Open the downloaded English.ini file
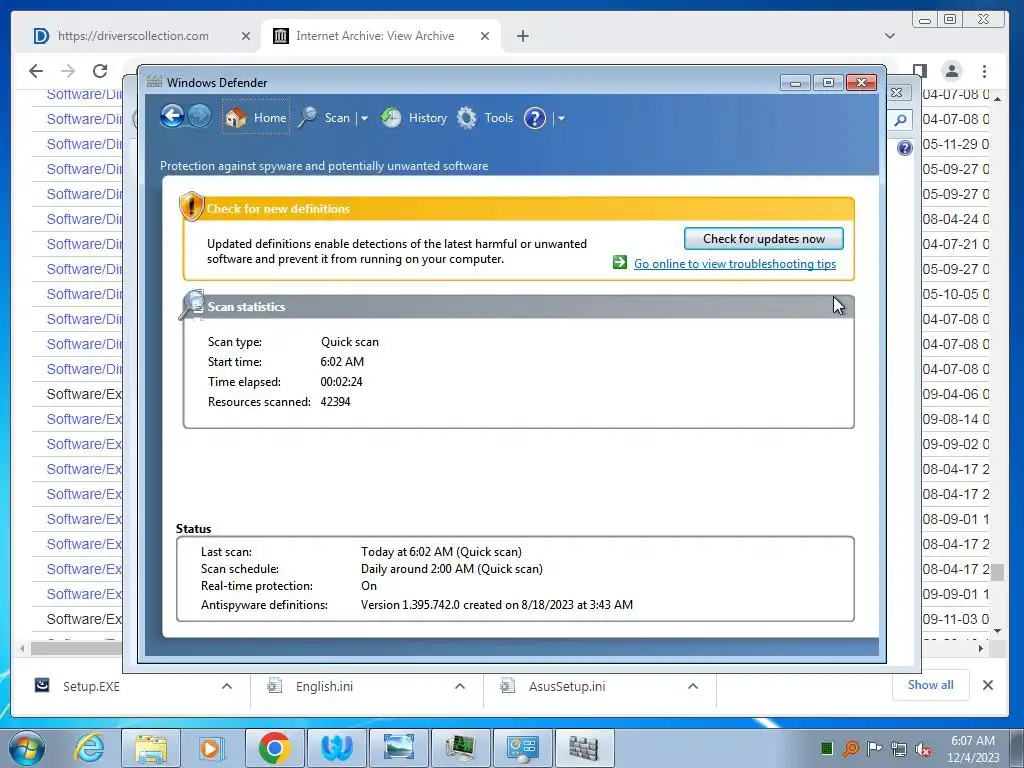Screen dimensions: 1024x768 (x=310, y=686)
